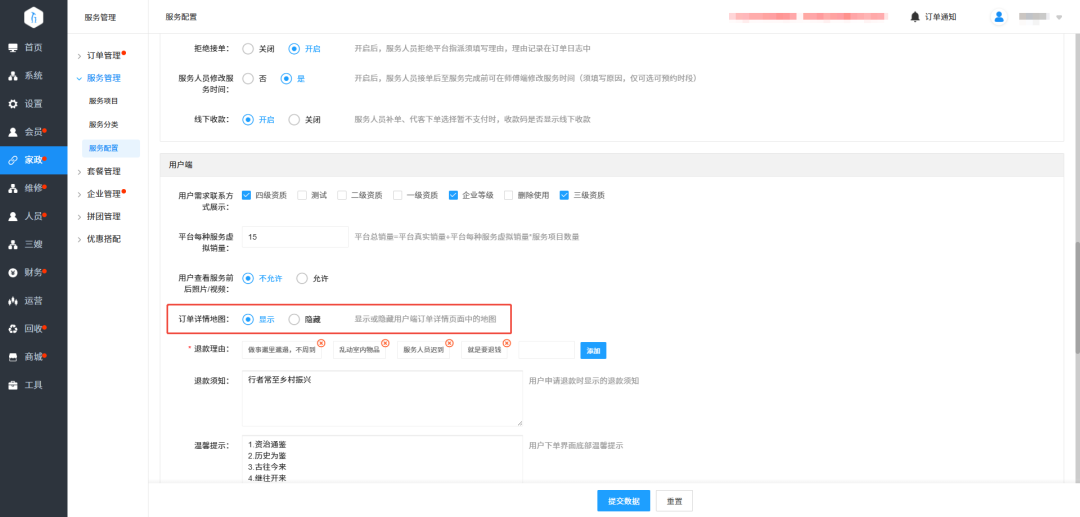1080x517 pixels.
Task: Open the user avatar icon
Action: pyautogui.click(x=999, y=17)
